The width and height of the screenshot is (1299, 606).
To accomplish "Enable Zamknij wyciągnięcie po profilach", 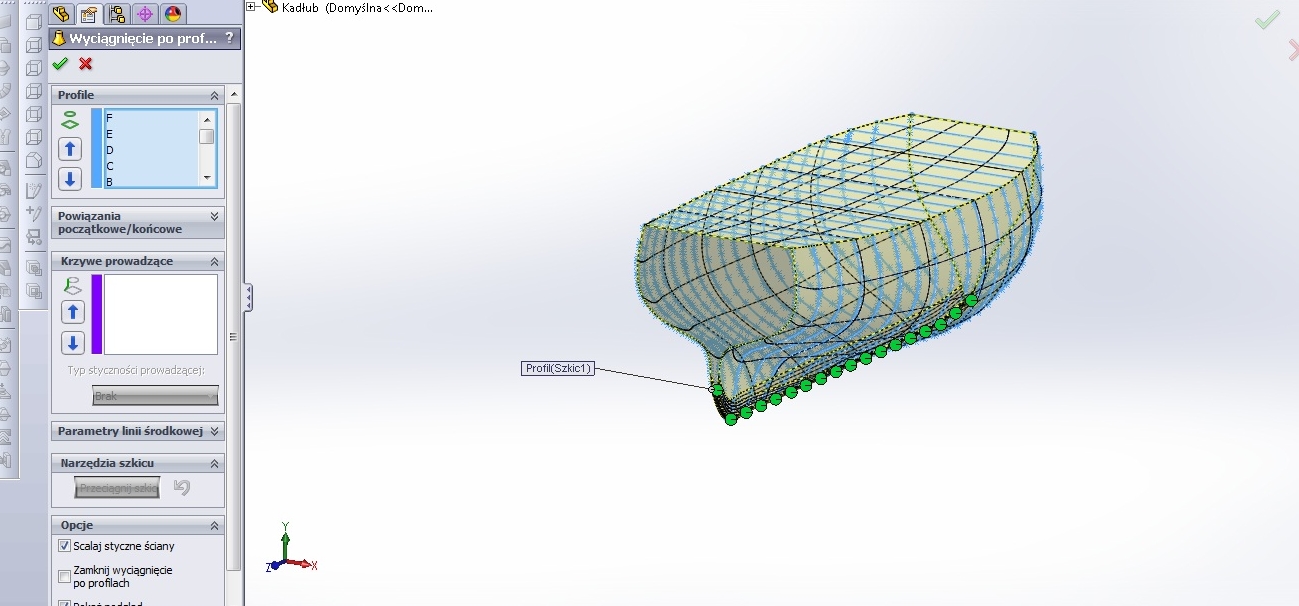I will click(x=65, y=576).
